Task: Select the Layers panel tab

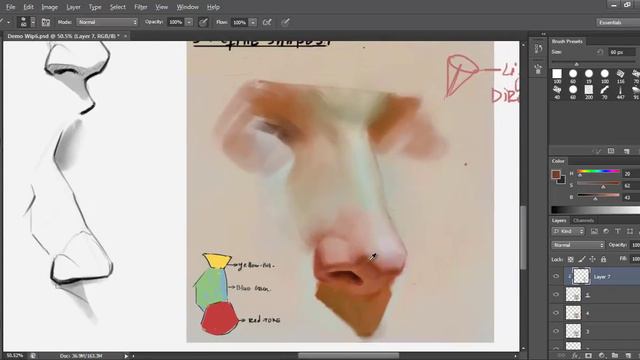Action: pos(559,220)
